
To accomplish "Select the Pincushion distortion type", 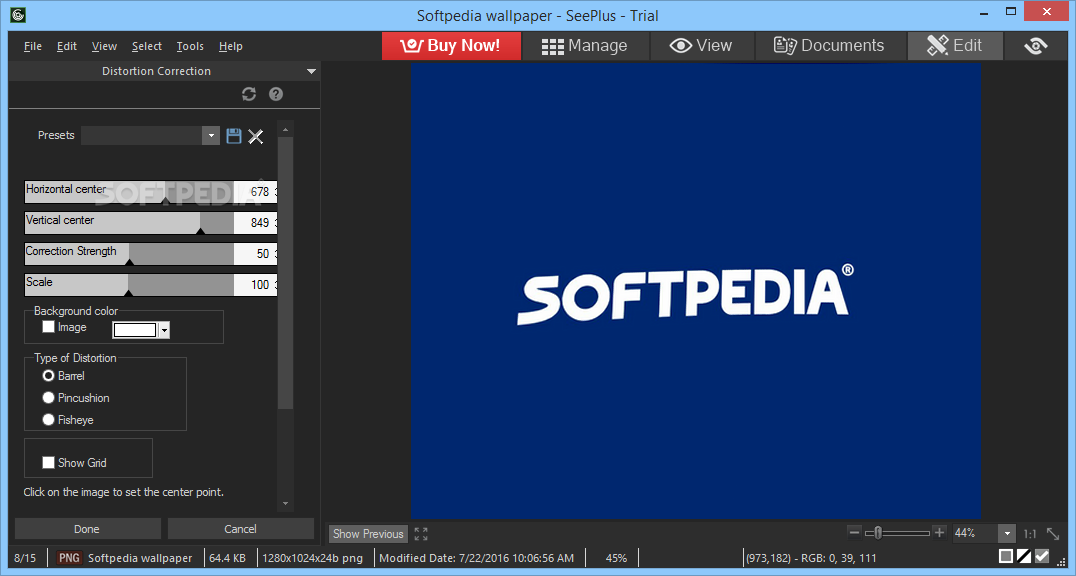I will click(x=48, y=398).
